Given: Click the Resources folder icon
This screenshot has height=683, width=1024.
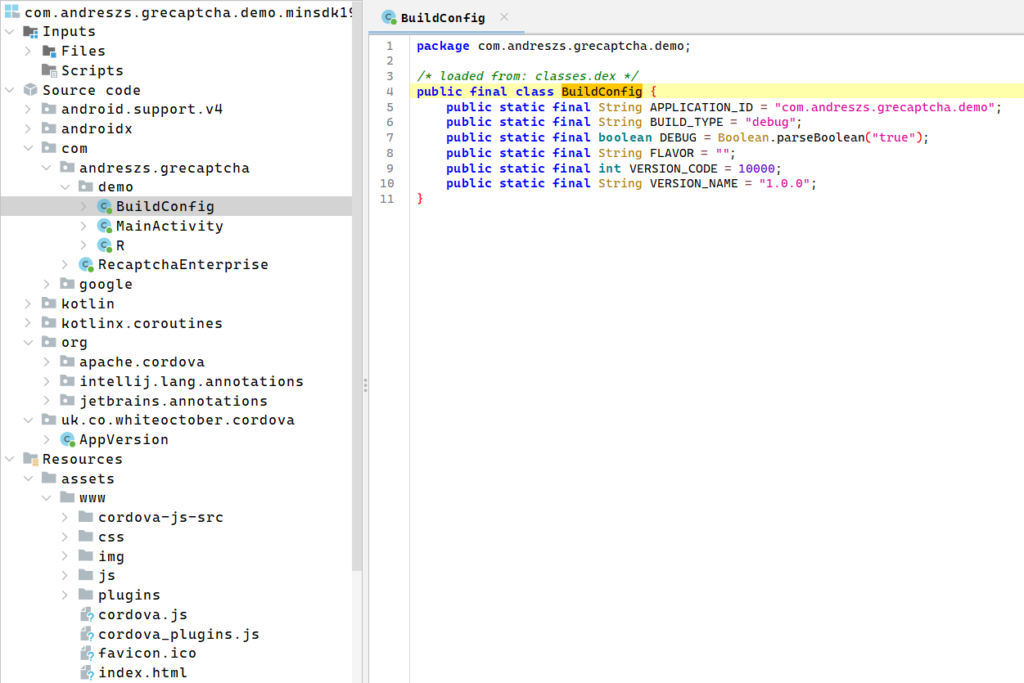Looking at the screenshot, I should click(31, 459).
